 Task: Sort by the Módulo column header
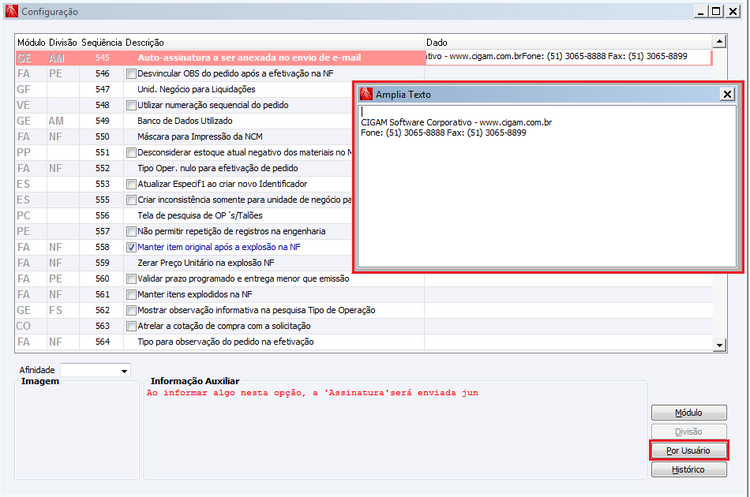[x=31, y=43]
